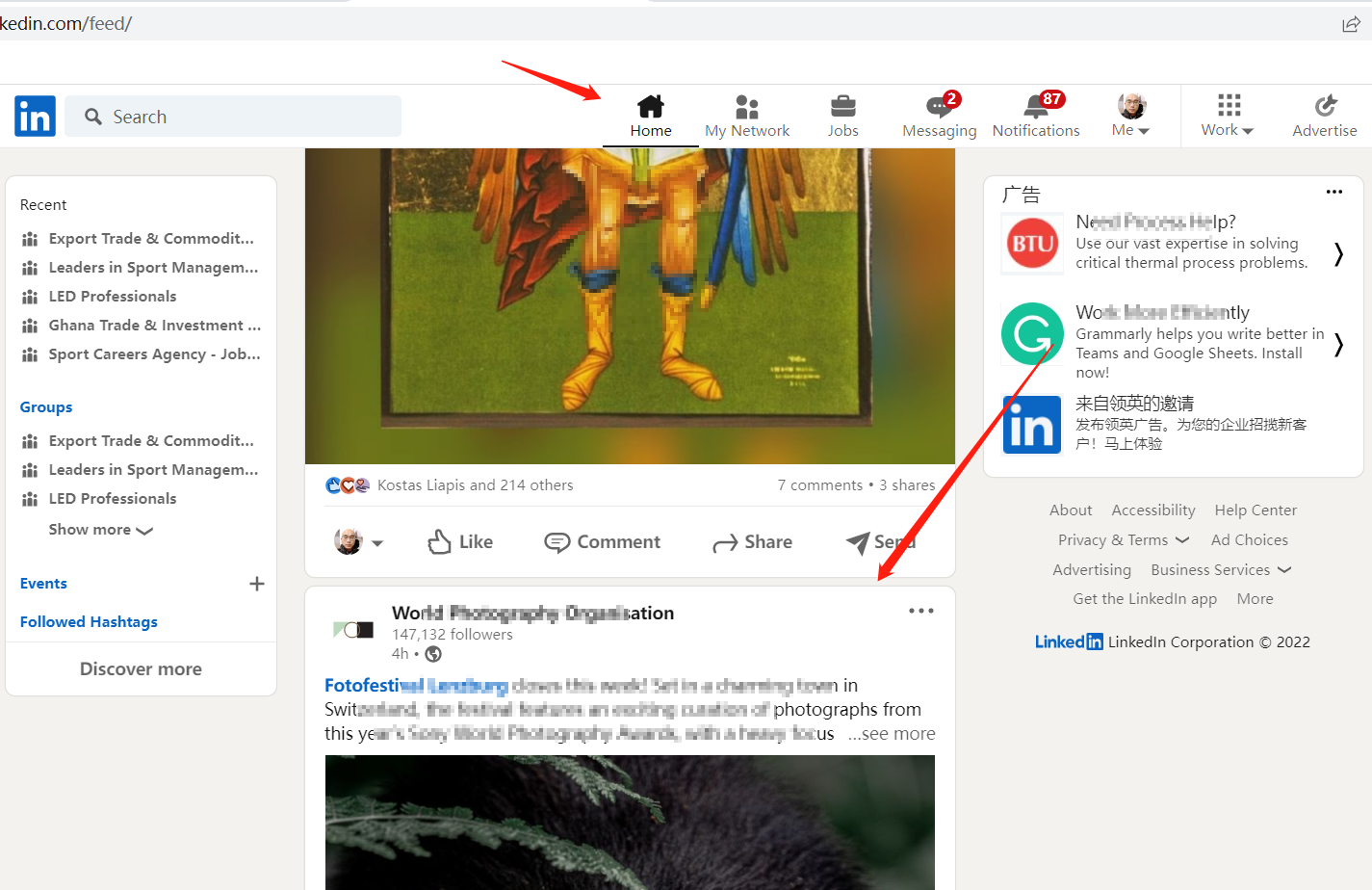
Task: Like the post by Kostas Liapis
Action: tap(460, 542)
